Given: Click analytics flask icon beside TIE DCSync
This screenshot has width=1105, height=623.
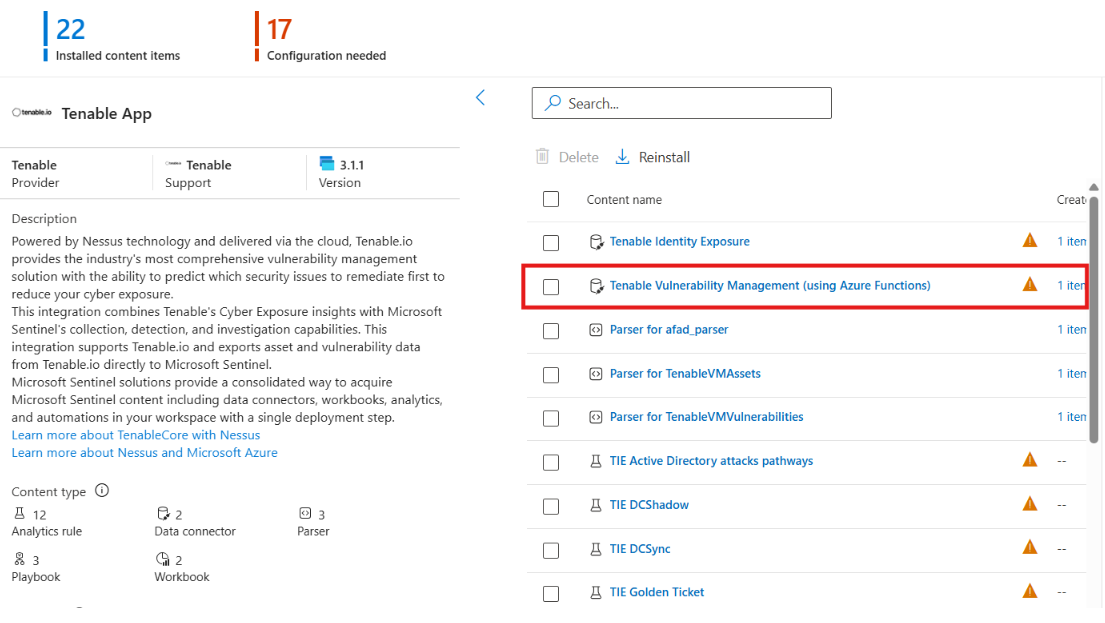Looking at the screenshot, I should coord(595,549).
